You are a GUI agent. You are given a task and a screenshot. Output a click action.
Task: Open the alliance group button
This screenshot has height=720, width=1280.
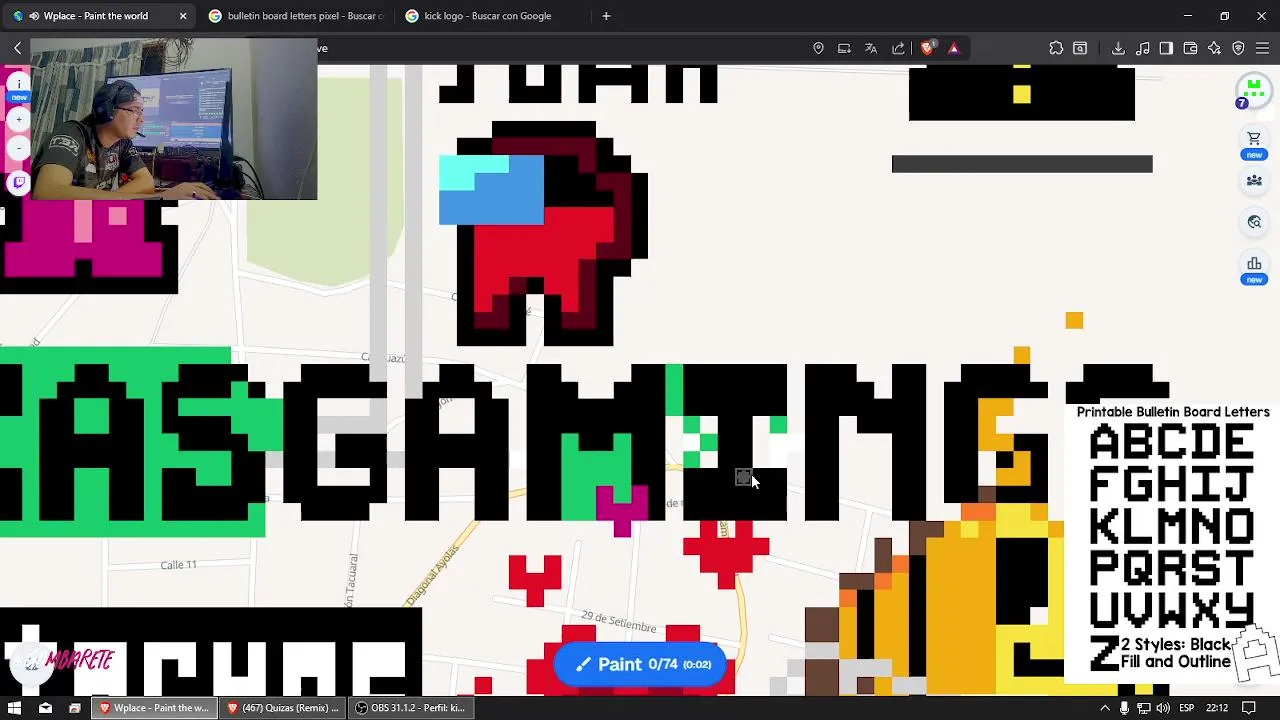tap(1254, 181)
